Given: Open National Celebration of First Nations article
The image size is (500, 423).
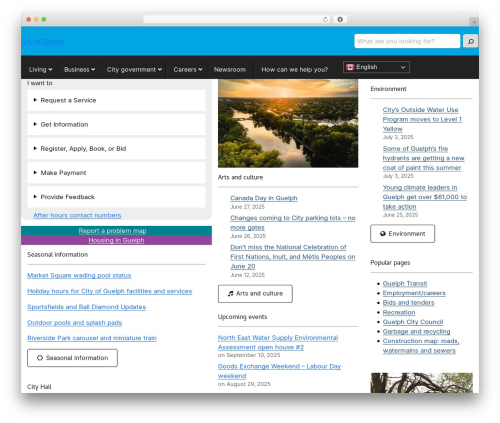Looking at the screenshot, I should [x=293, y=257].
